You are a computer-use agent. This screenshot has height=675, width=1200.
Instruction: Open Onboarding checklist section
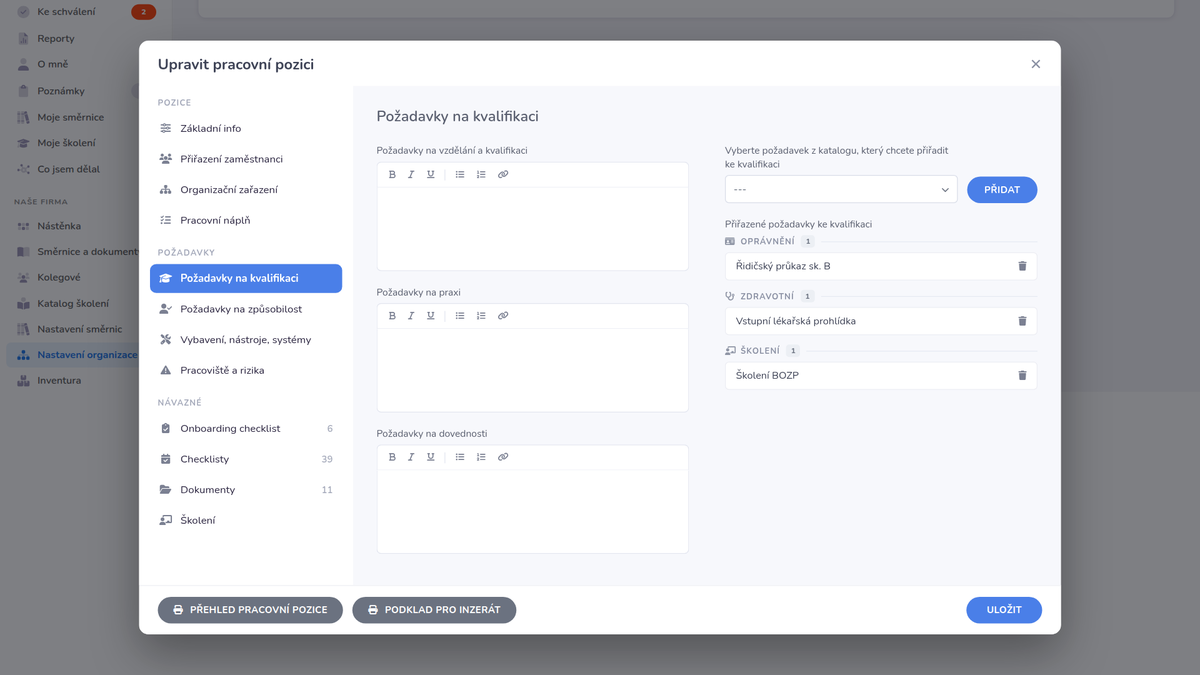tap(246, 429)
